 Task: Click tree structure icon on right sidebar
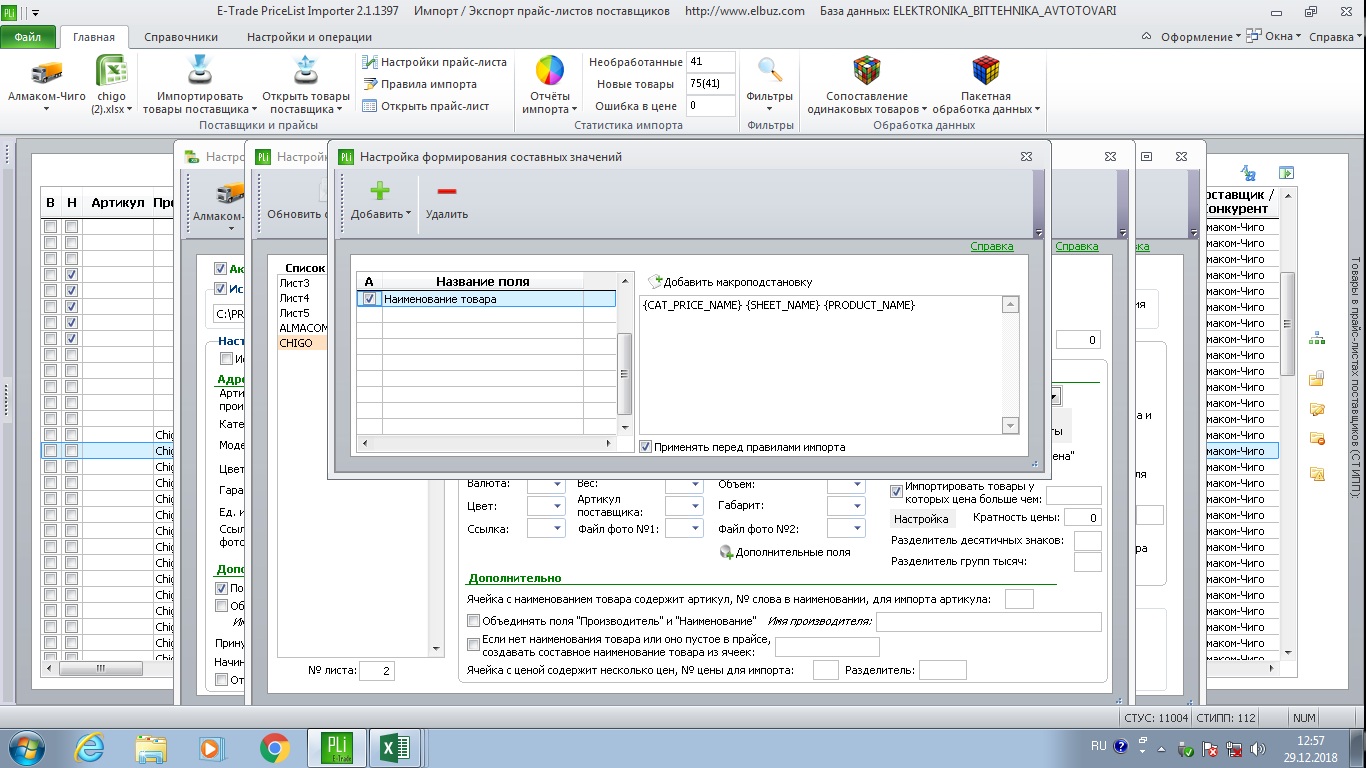pyautogui.click(x=1316, y=339)
